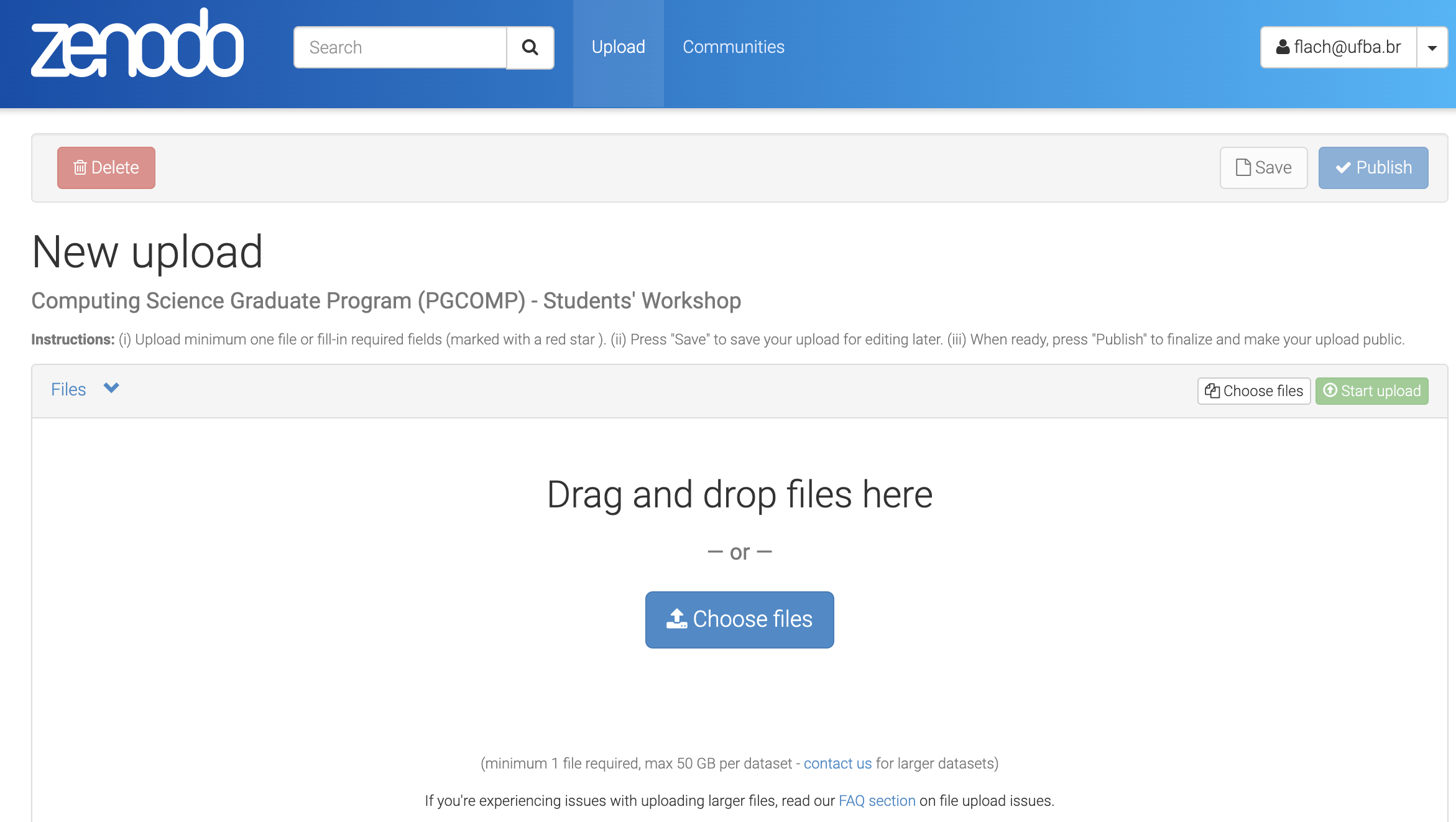
Task: Open the Communities tab
Action: click(x=734, y=47)
